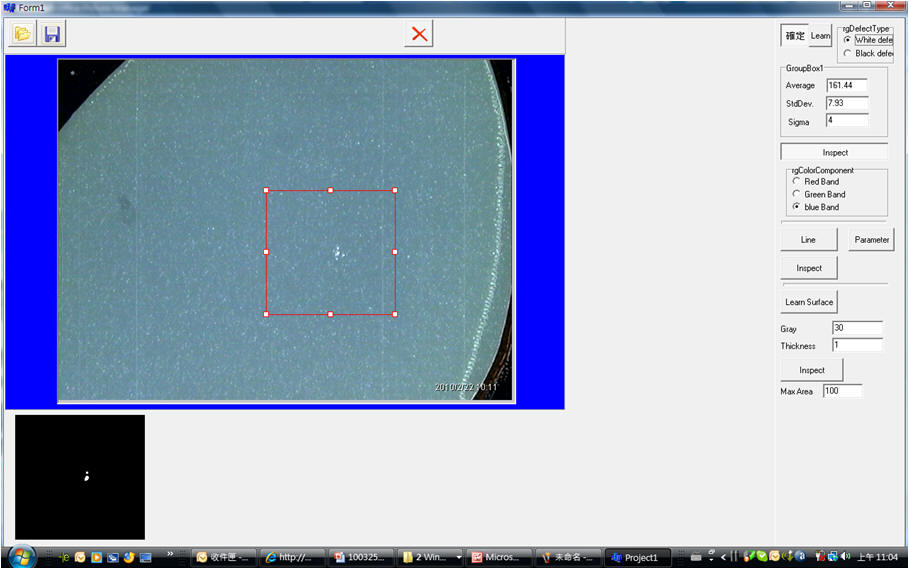Click the Inspect button under the Line button
Screen dimensions: 909x569
(809, 268)
